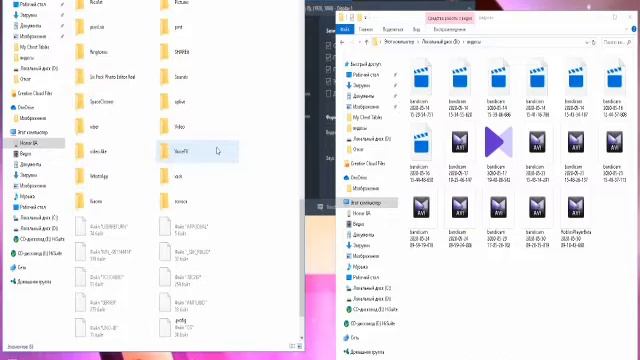This screenshot has height=360, width=640.
Task: Click the left Explorer window vertical scrollbar
Action: 302,257
